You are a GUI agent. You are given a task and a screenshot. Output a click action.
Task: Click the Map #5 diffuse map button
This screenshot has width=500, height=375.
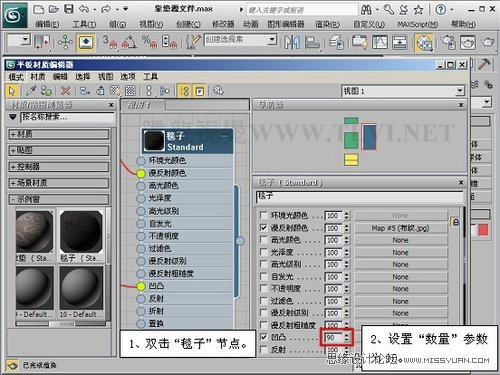tap(401, 228)
